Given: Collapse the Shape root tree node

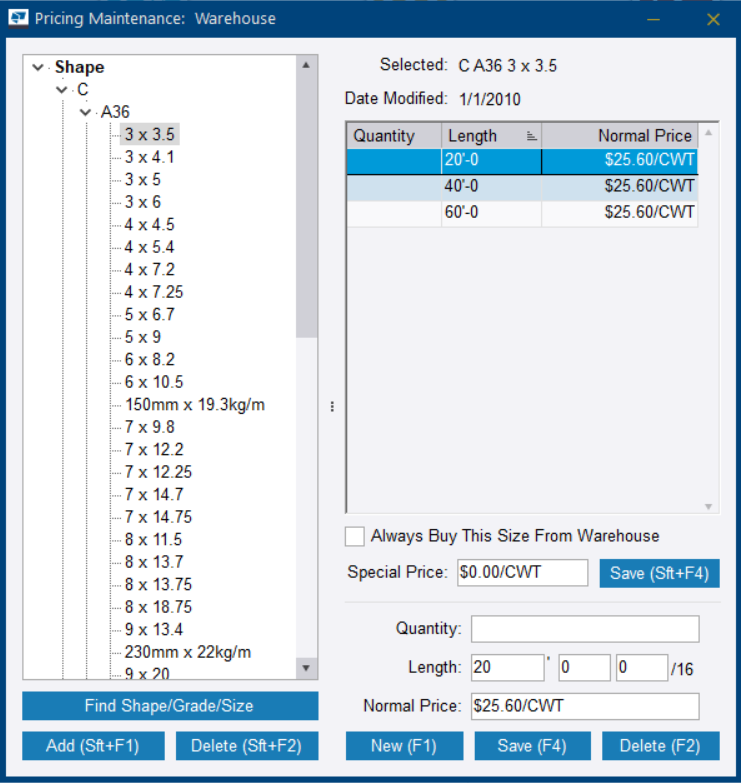Looking at the screenshot, I should [x=38, y=67].
